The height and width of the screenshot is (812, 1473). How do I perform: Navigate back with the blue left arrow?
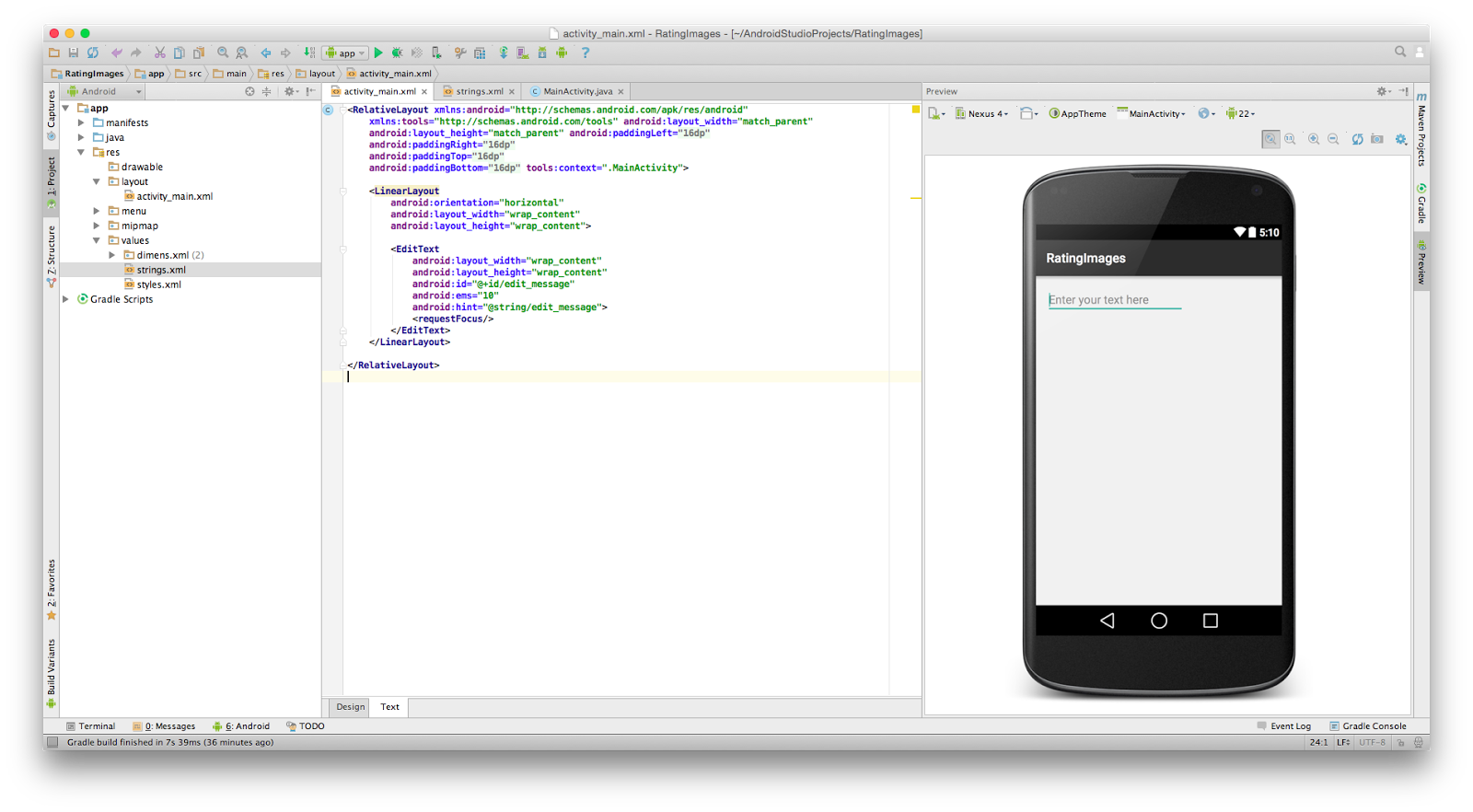[x=266, y=52]
